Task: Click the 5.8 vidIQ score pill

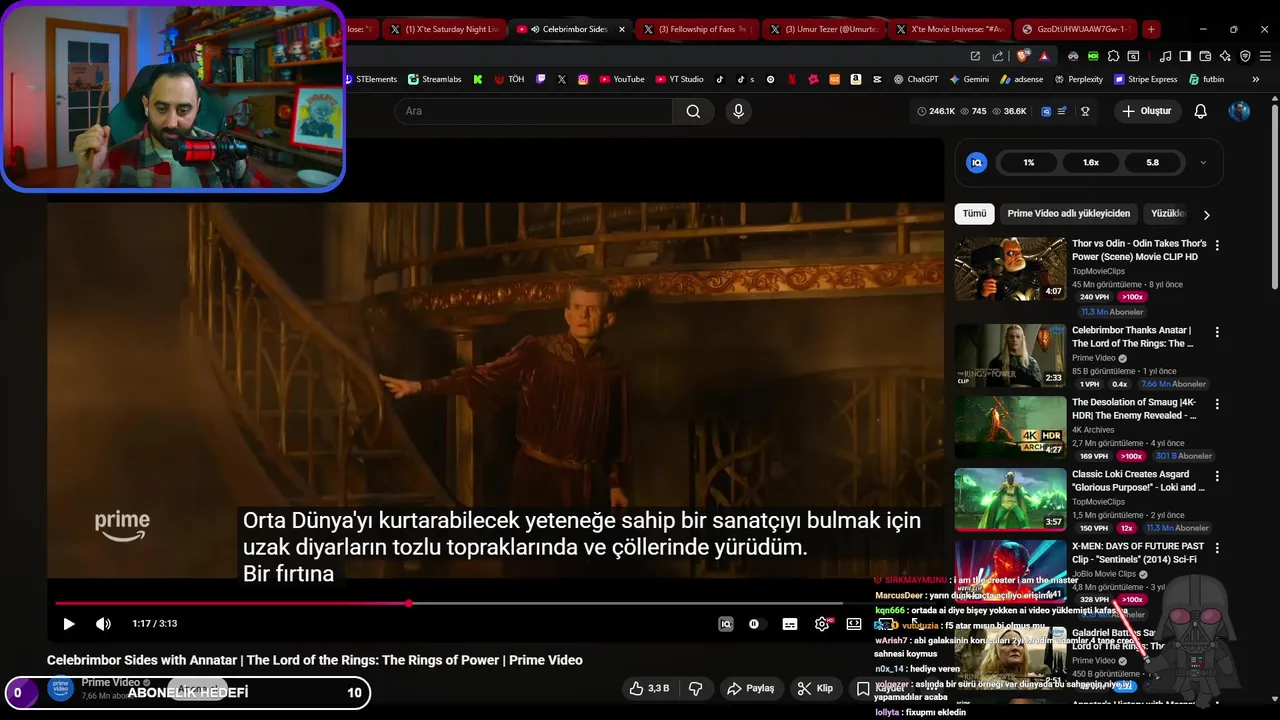Action: (x=1153, y=162)
